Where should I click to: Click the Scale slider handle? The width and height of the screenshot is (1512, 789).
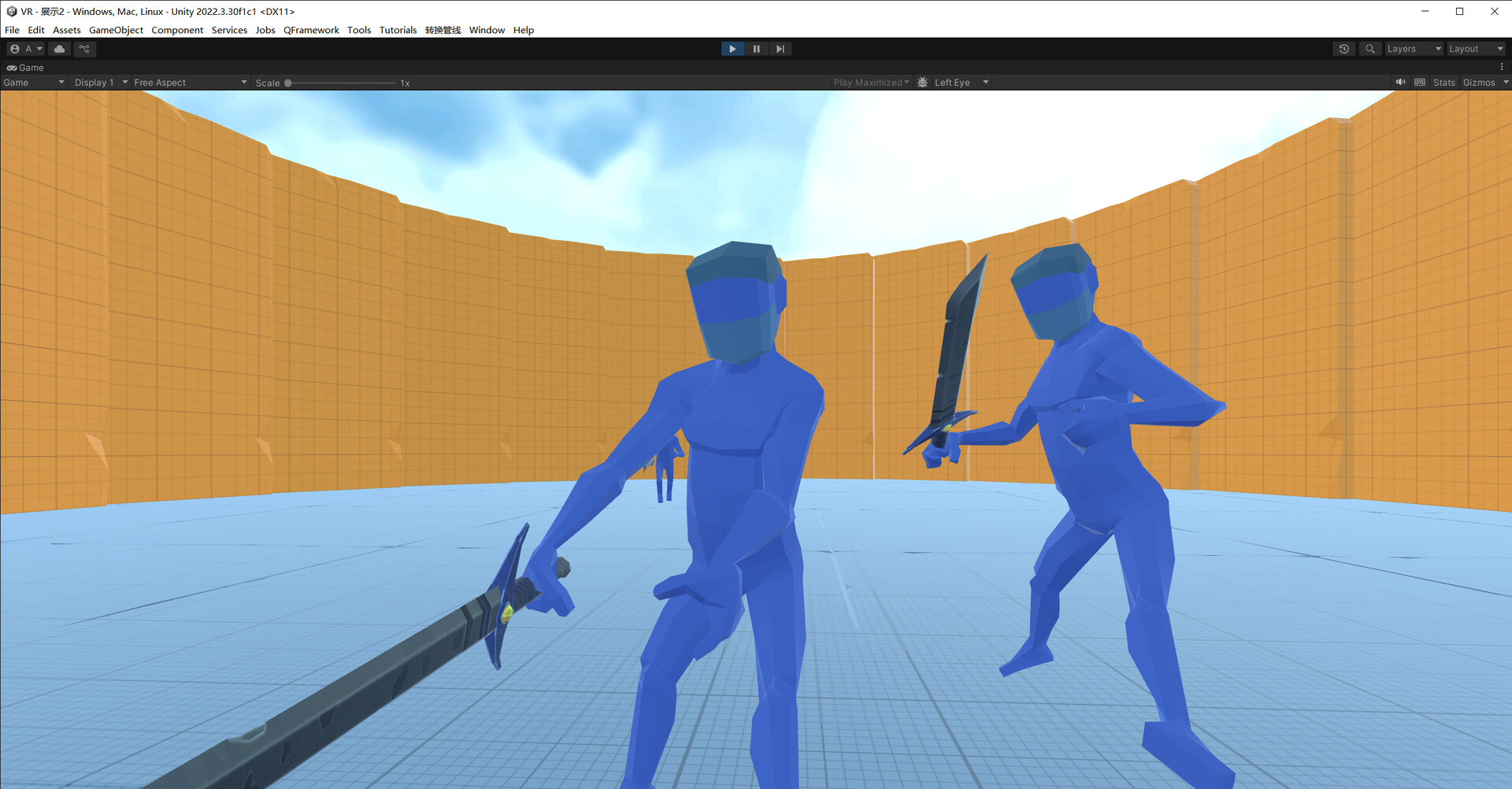[x=288, y=83]
